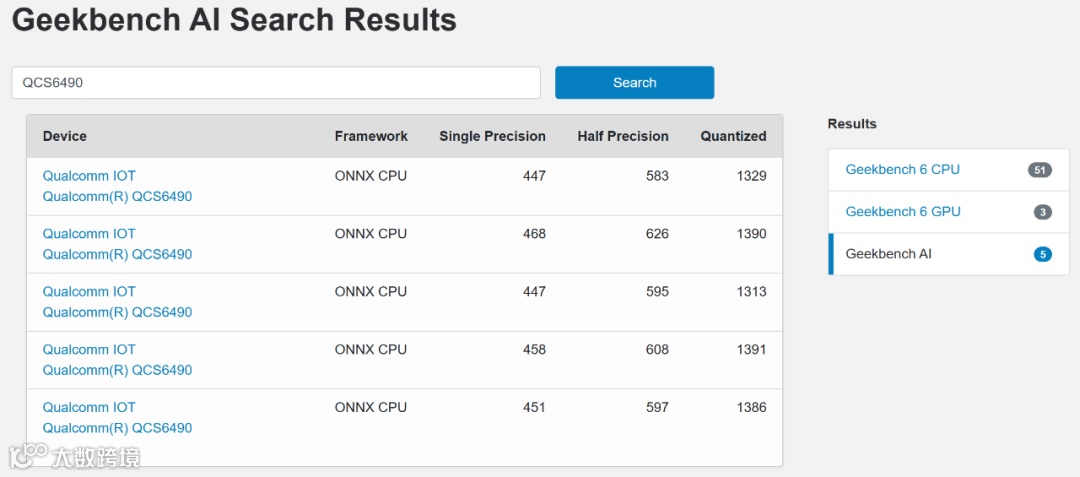1080x477 pixels.
Task: Click the watermark logo icon
Action: coord(30,456)
